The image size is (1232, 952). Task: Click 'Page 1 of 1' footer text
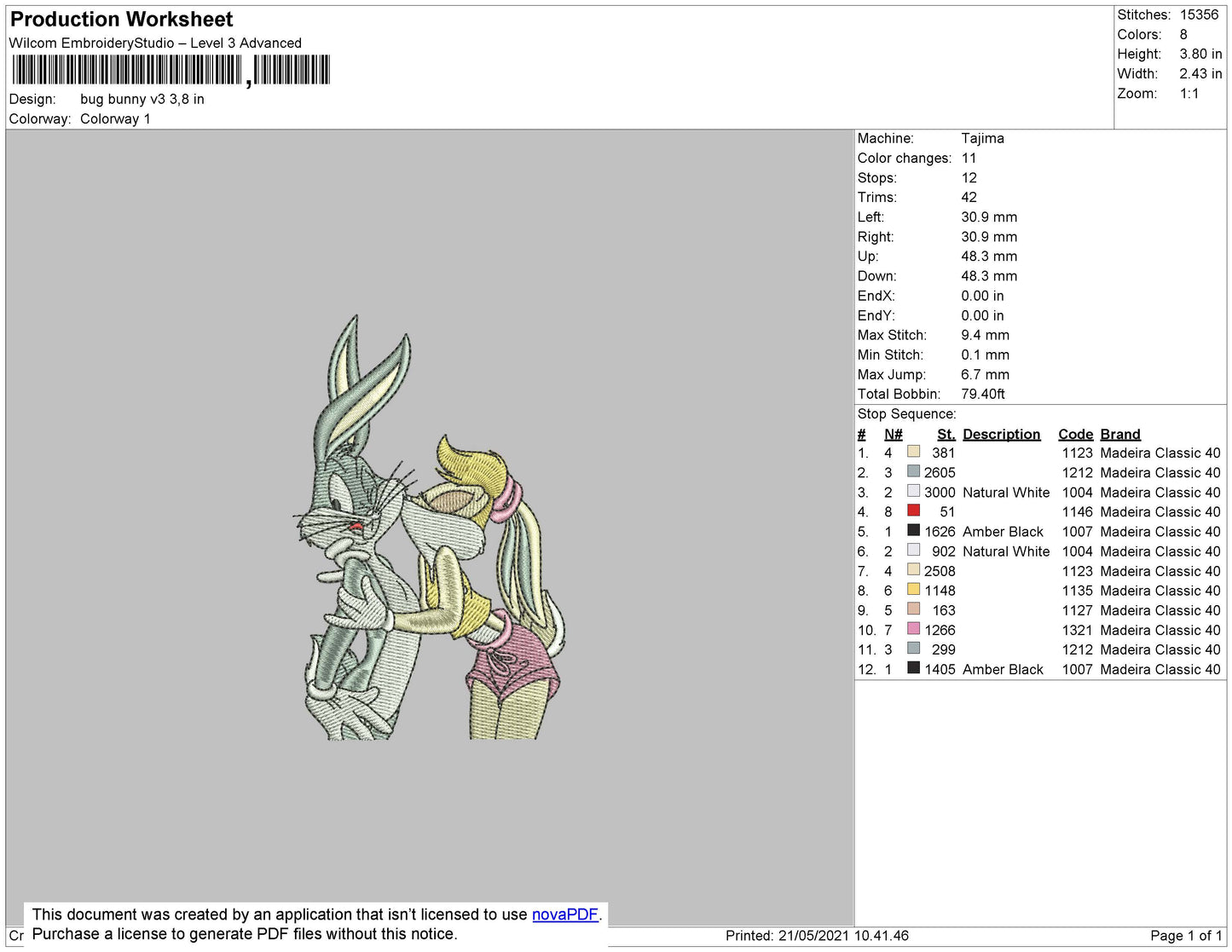click(1186, 935)
